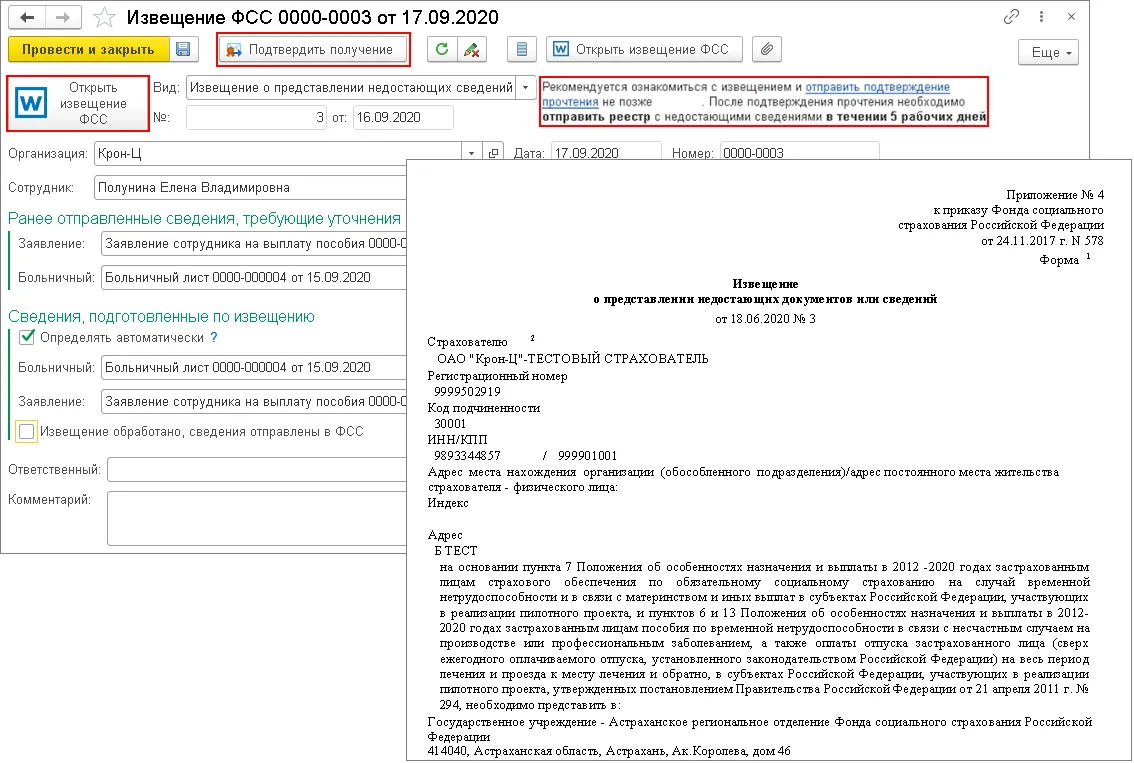Copy link using chain icon in title bar

[1012, 18]
